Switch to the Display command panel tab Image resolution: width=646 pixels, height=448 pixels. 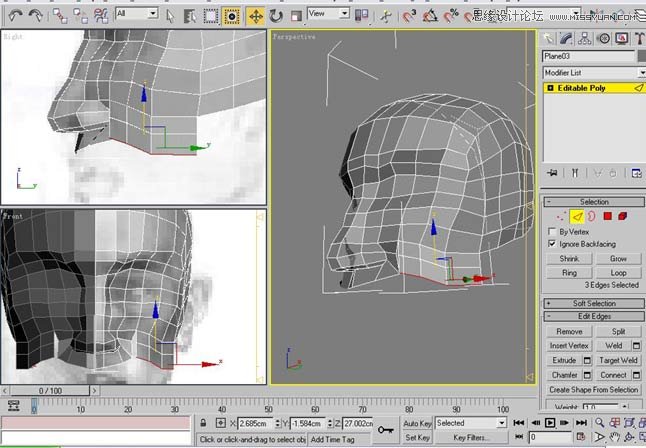pos(622,38)
